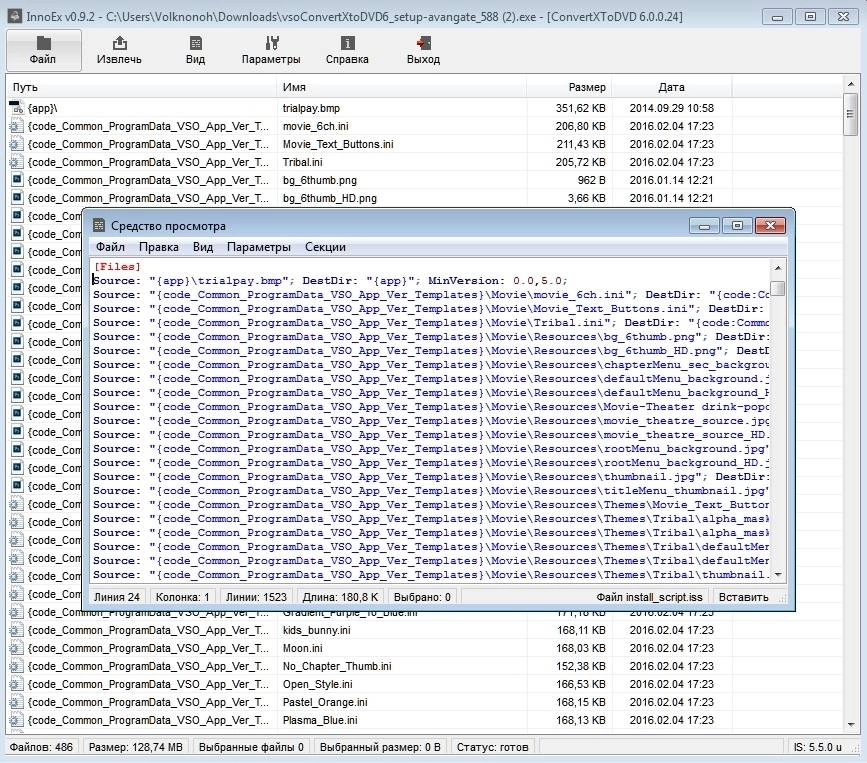The height and width of the screenshot is (763, 867).
Task: Click the '2014.09.29 10:58' date cell
Action: [672, 108]
